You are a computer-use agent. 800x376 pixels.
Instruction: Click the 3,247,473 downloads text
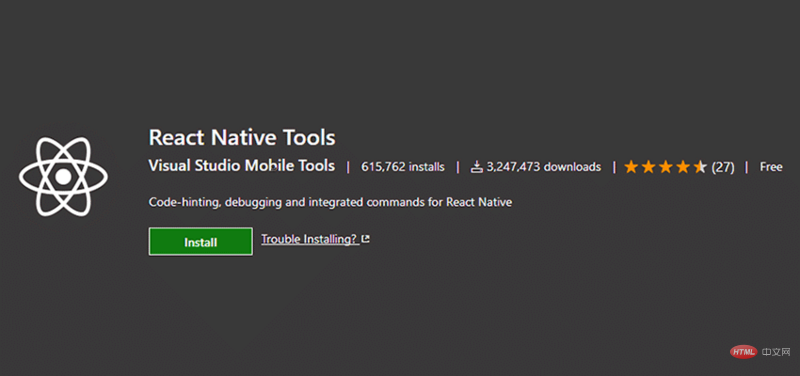pos(543,167)
